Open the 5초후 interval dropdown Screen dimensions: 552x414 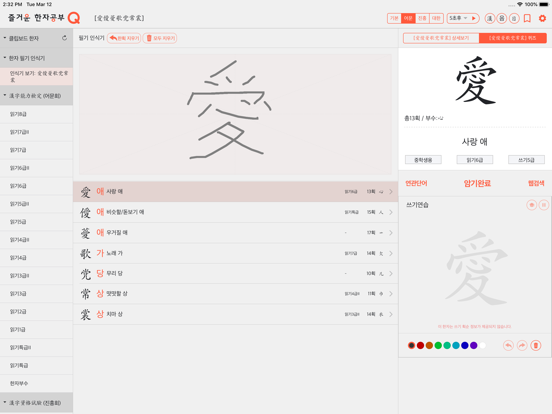pyautogui.click(x=458, y=18)
